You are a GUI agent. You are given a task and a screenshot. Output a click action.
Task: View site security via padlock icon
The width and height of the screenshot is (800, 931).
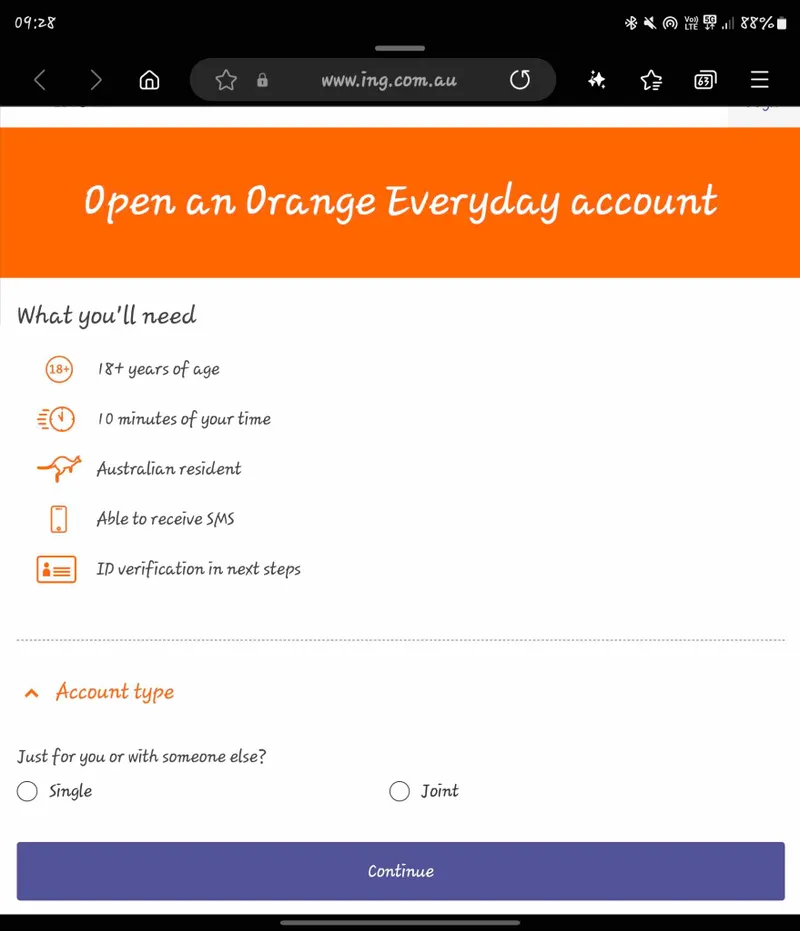[x=262, y=80]
